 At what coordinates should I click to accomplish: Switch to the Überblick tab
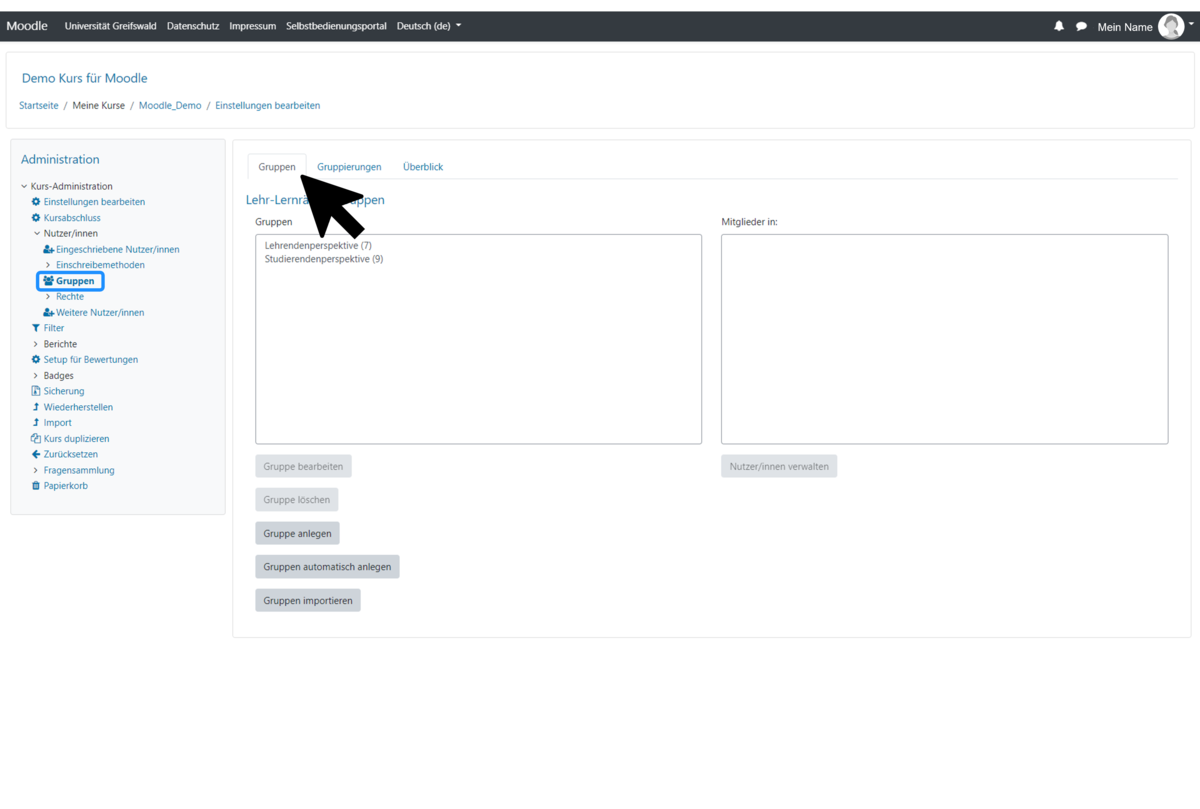coord(422,167)
